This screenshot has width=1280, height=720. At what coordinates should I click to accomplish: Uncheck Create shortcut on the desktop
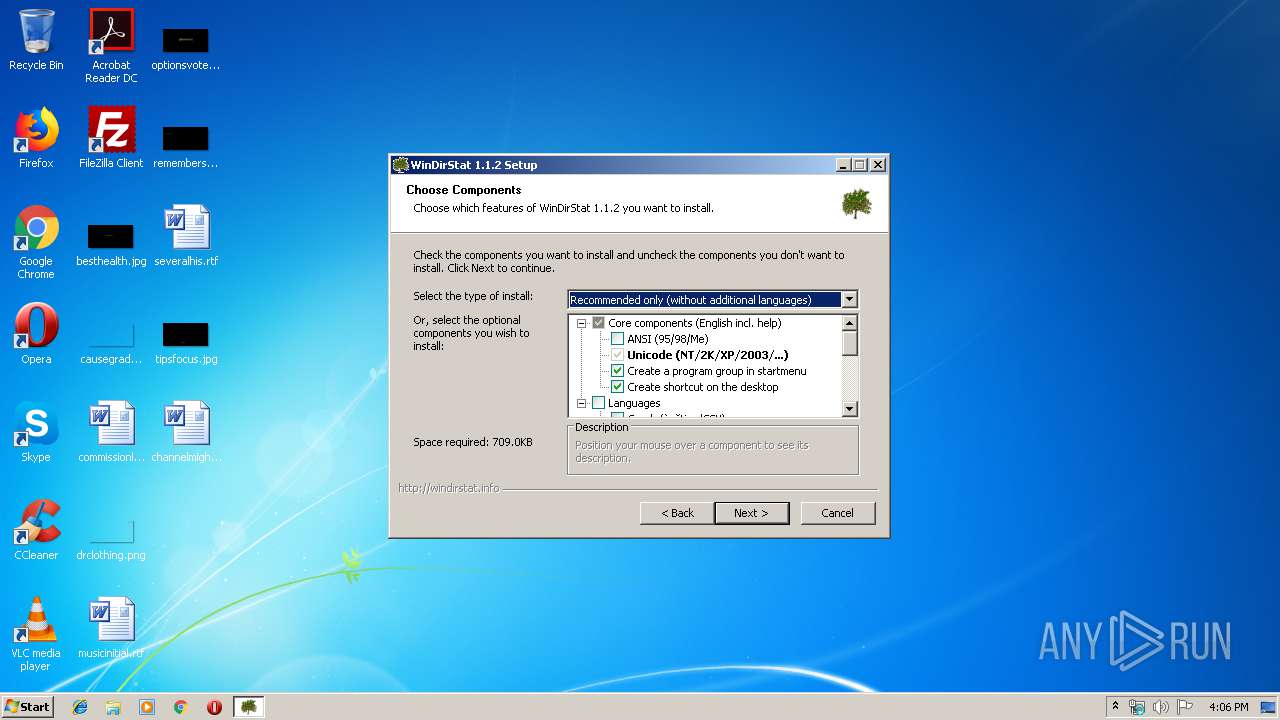pyautogui.click(x=617, y=387)
